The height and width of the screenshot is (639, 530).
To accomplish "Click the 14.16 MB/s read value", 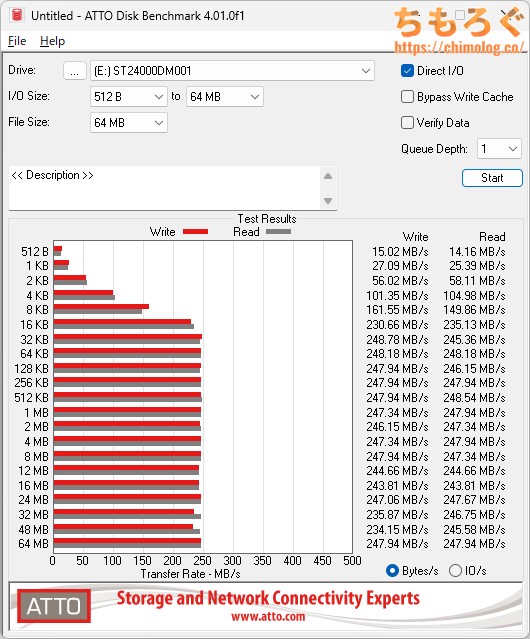I will click(x=477, y=251).
